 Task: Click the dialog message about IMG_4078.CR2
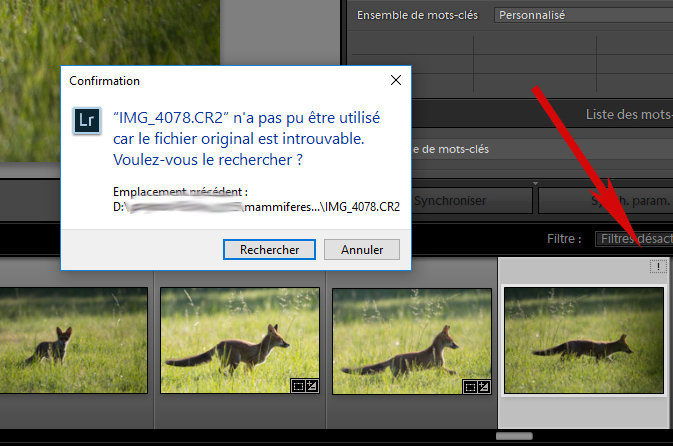[x=246, y=139]
